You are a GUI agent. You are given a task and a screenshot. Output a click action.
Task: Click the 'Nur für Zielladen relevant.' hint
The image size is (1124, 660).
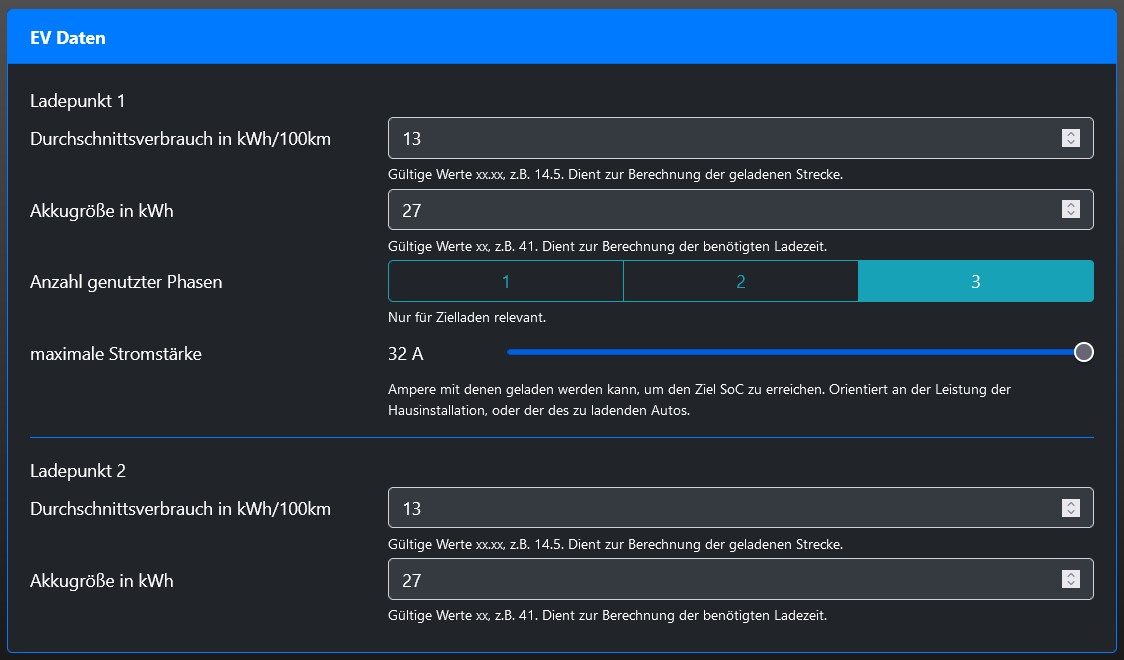[467, 317]
